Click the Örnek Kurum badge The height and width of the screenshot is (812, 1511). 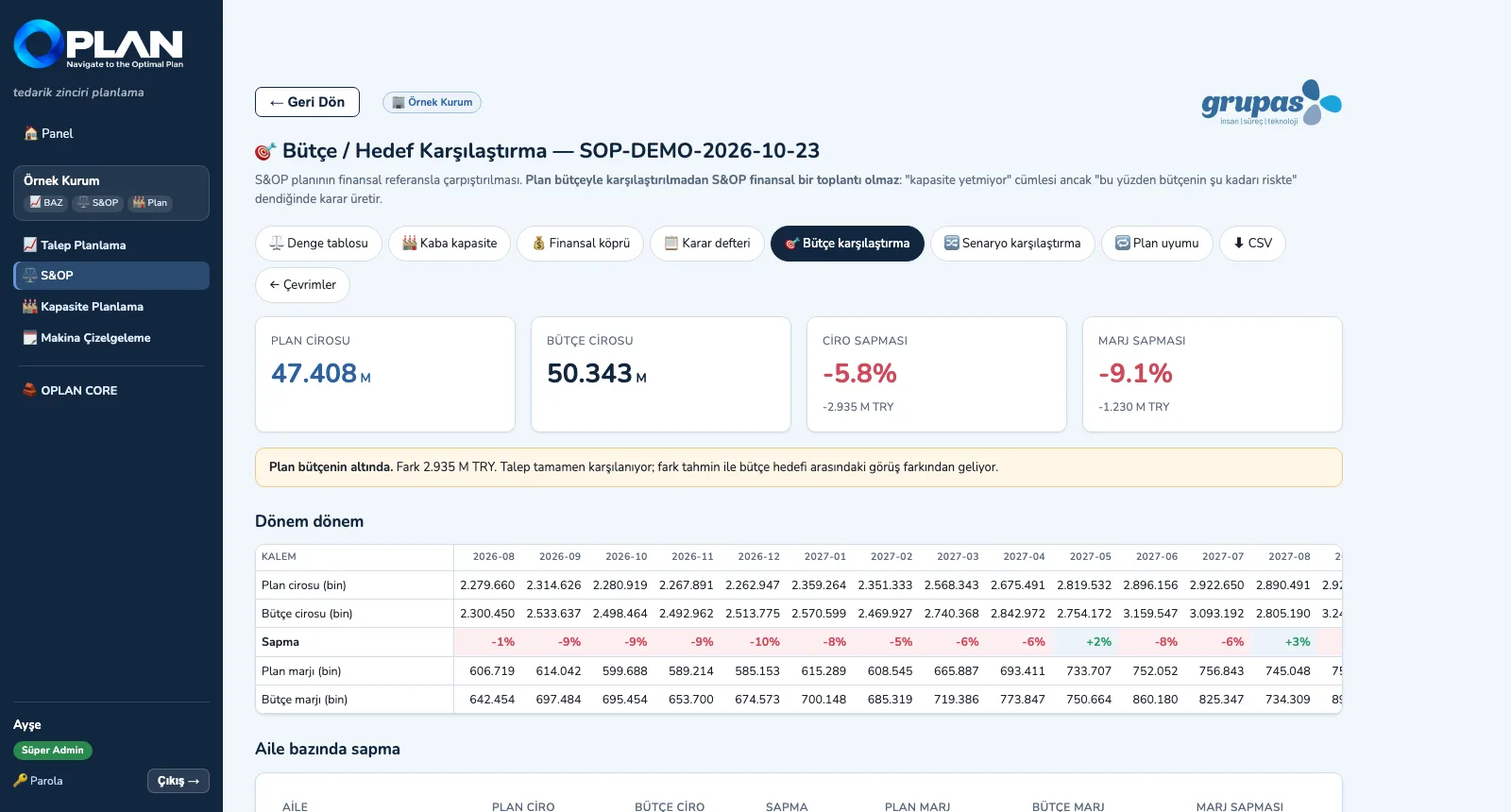click(x=432, y=102)
